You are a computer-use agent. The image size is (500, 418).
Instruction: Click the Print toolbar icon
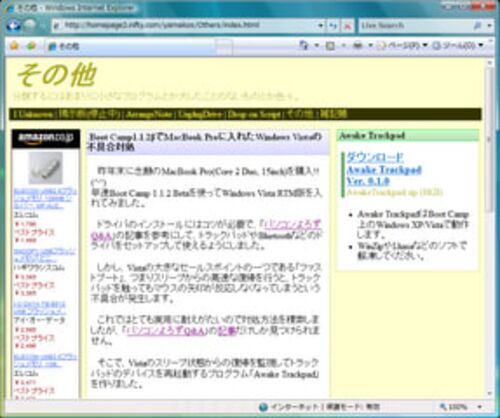358,45
